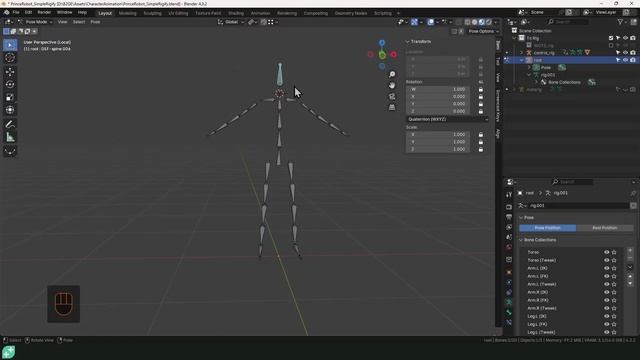640x360 pixels.
Task: Add a bone collection with plus button
Action: point(630,251)
